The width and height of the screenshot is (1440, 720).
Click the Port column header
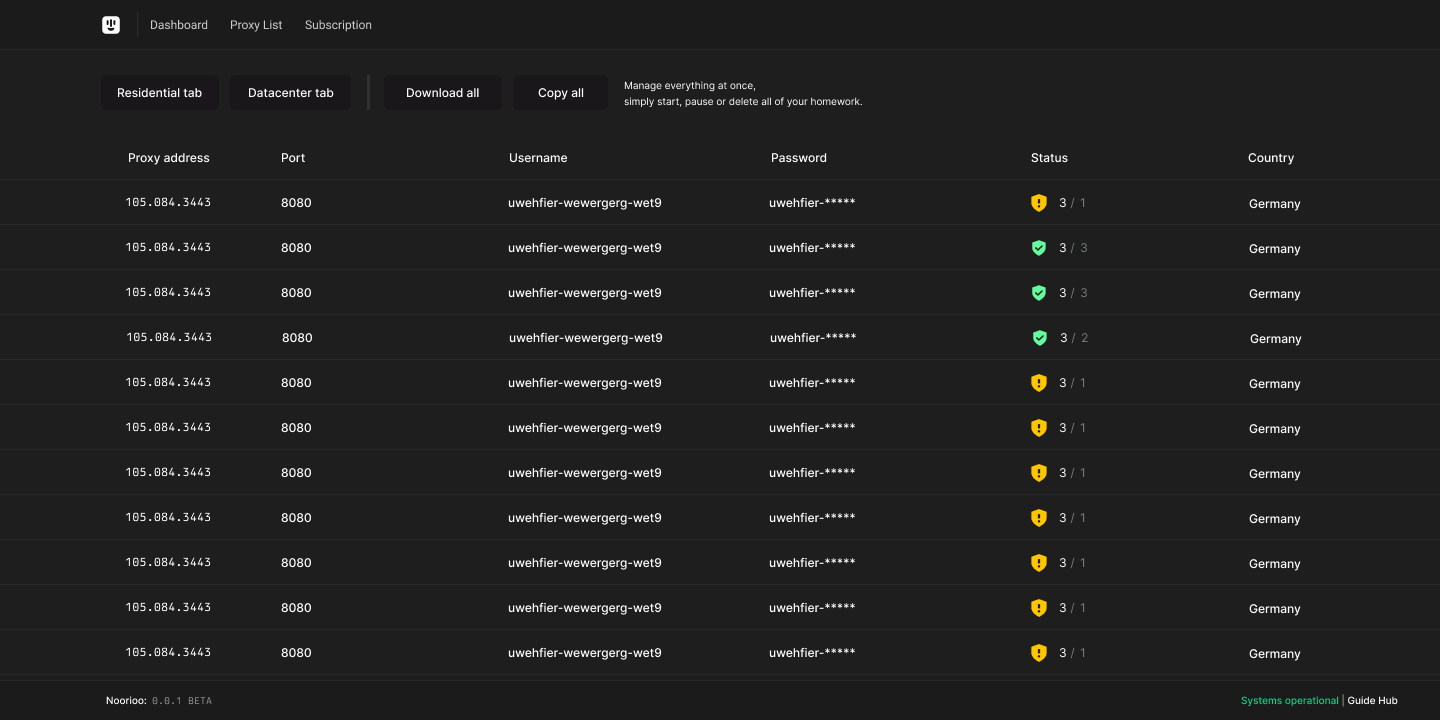293,157
